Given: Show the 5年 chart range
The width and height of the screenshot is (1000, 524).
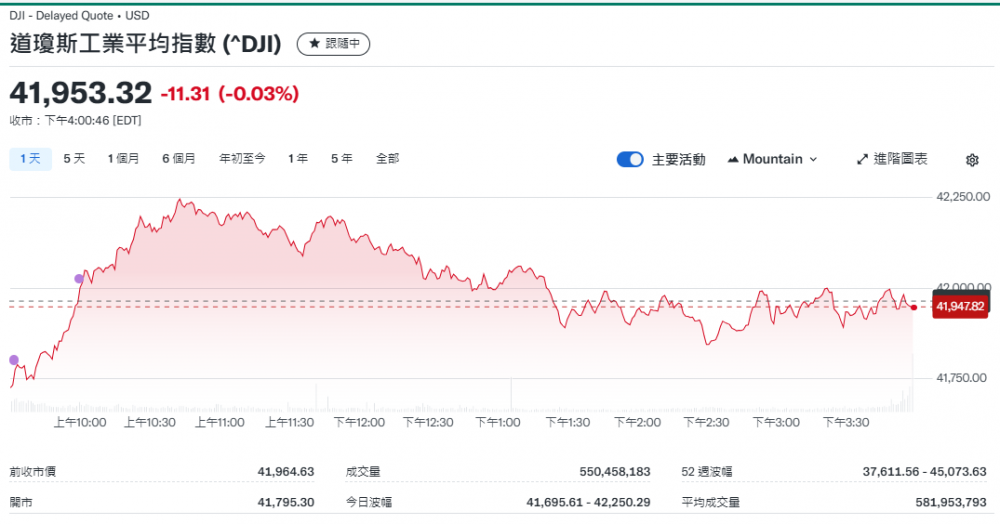Looking at the screenshot, I should (341, 158).
